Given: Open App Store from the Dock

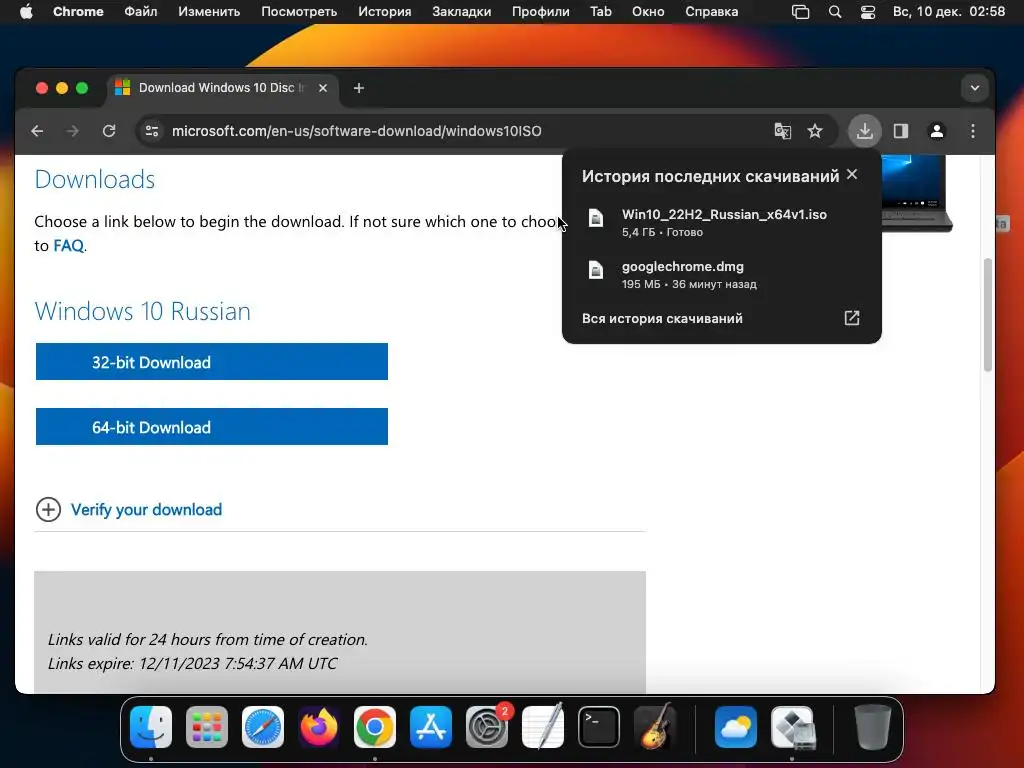Looking at the screenshot, I should pyautogui.click(x=431, y=727).
